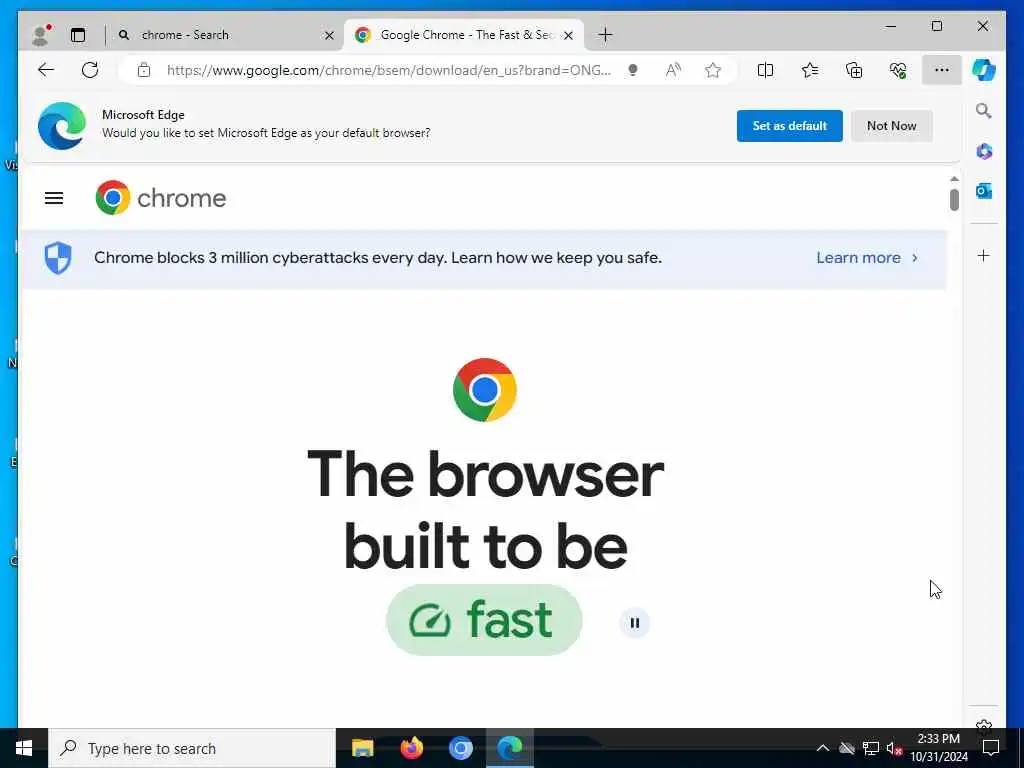This screenshot has height=768, width=1024.
Task: Open Collections in the toolbar
Action: tap(854, 70)
